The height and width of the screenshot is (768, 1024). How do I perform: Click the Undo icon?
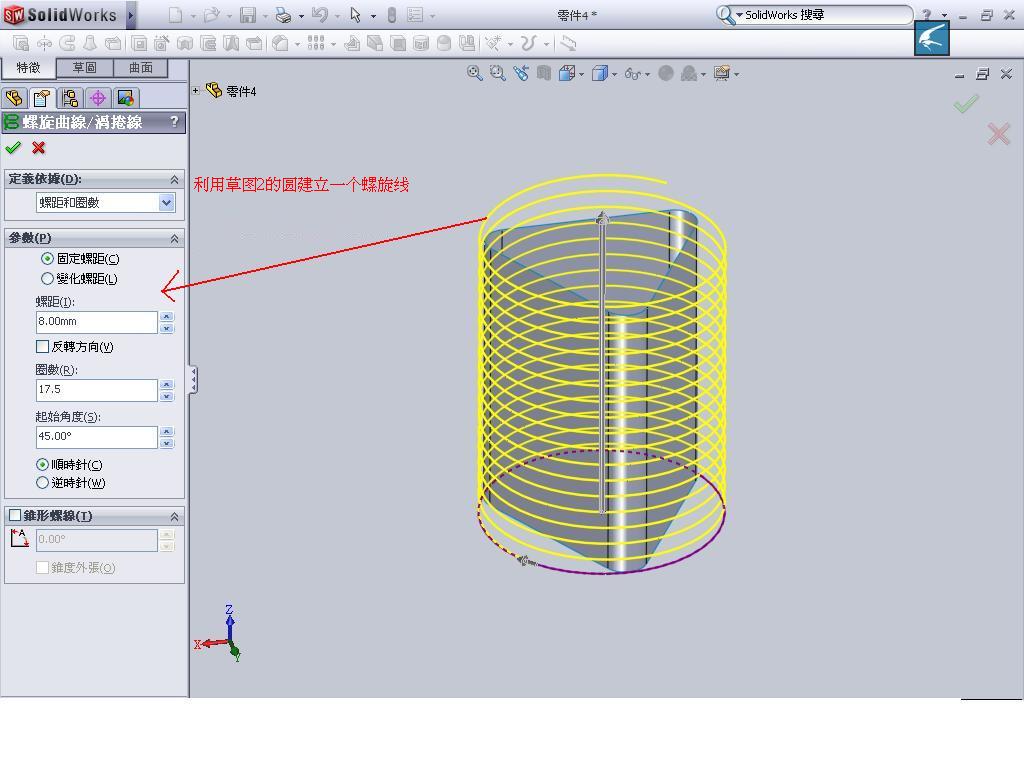pos(319,14)
